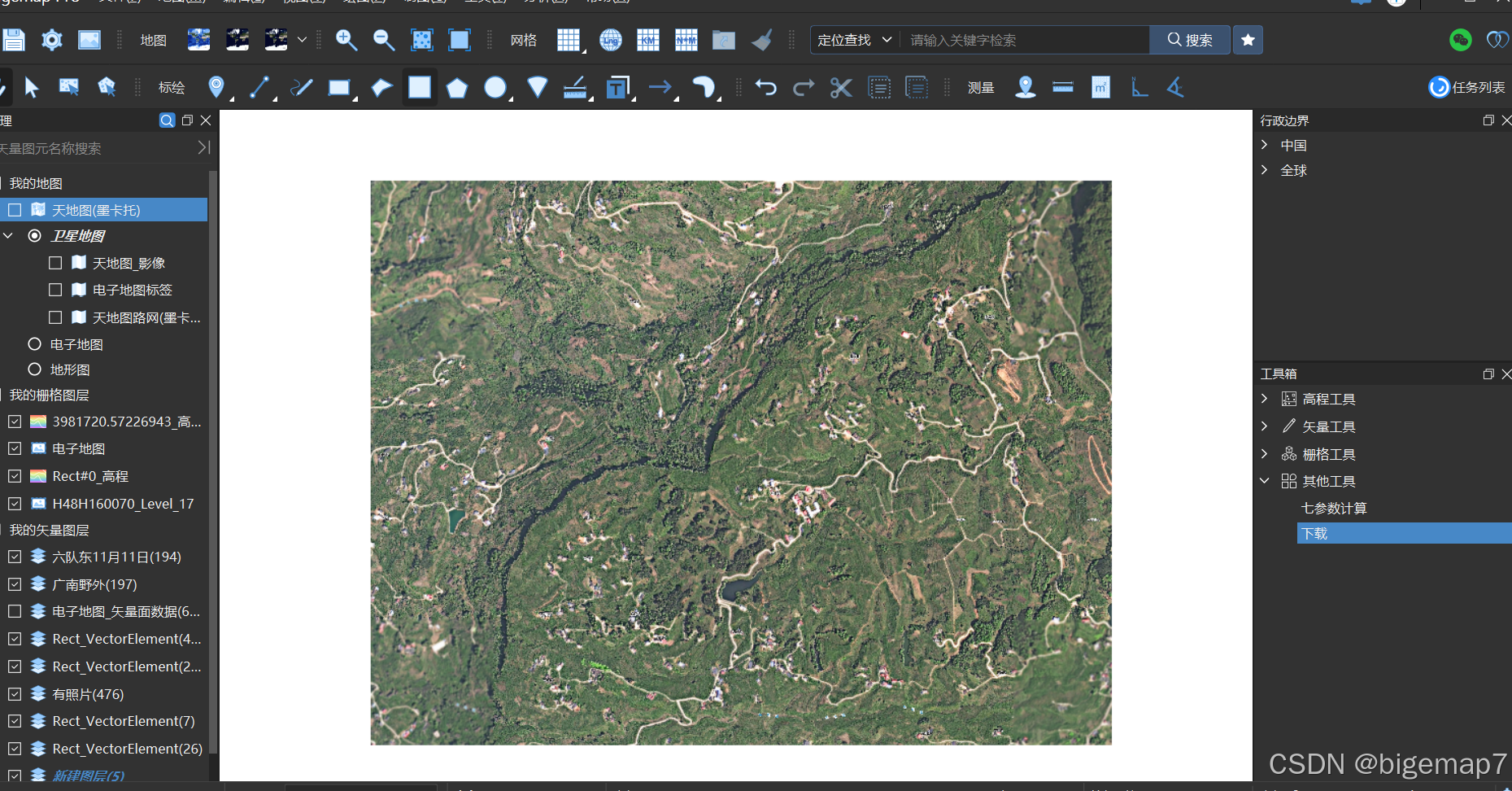Collapse the 卫星地图 tree group
The width and height of the screenshot is (1512, 791).
pos(8,235)
